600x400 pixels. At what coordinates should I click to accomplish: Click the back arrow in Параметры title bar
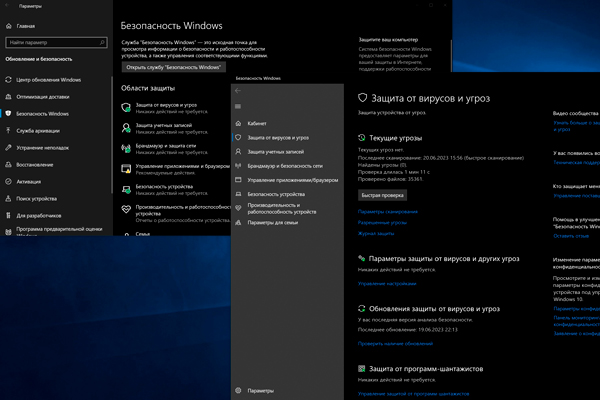[7, 6]
